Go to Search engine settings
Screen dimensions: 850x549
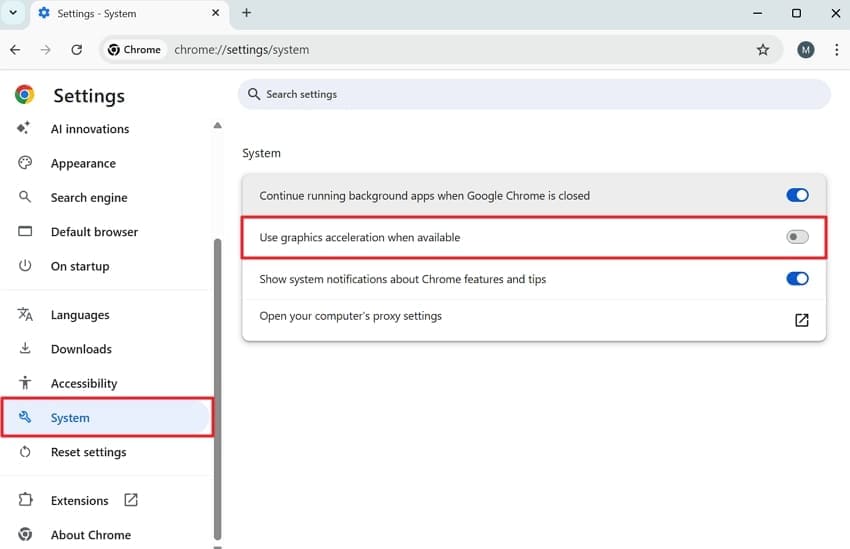pos(89,197)
